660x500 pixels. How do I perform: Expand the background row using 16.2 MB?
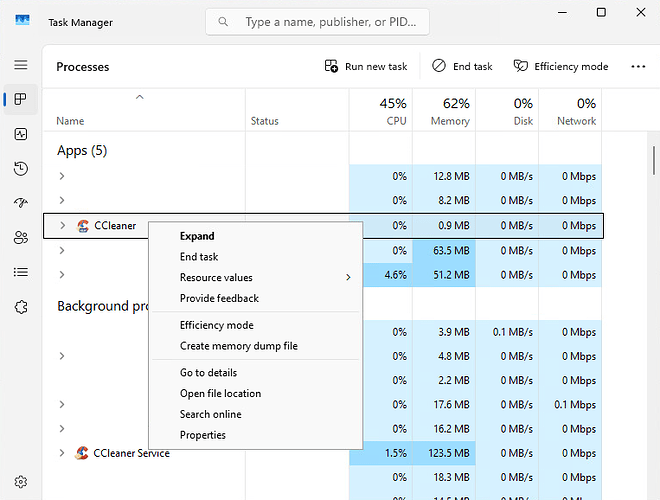tap(62, 429)
